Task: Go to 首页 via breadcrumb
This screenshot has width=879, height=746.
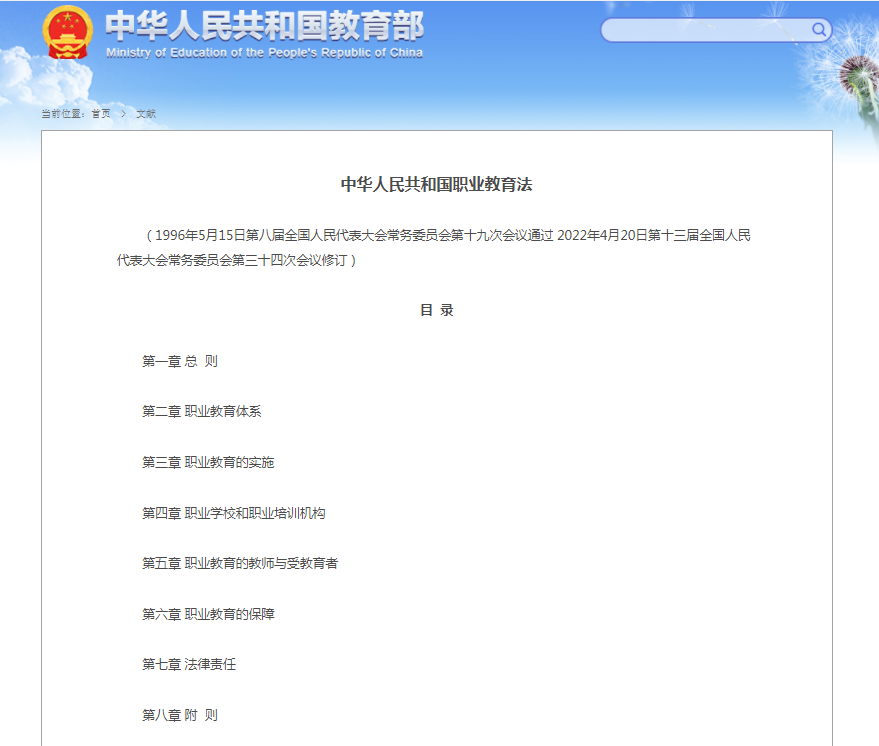Action: point(101,114)
